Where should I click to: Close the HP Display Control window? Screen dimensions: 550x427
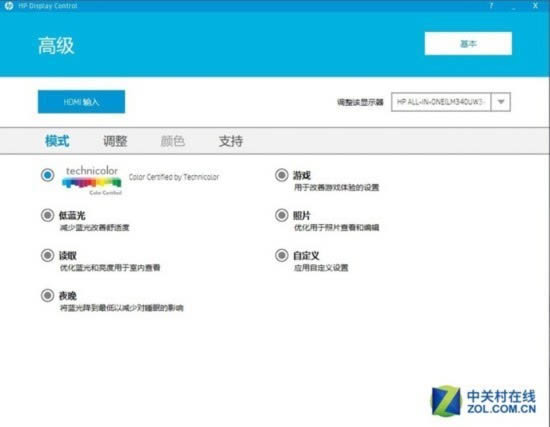point(535,6)
